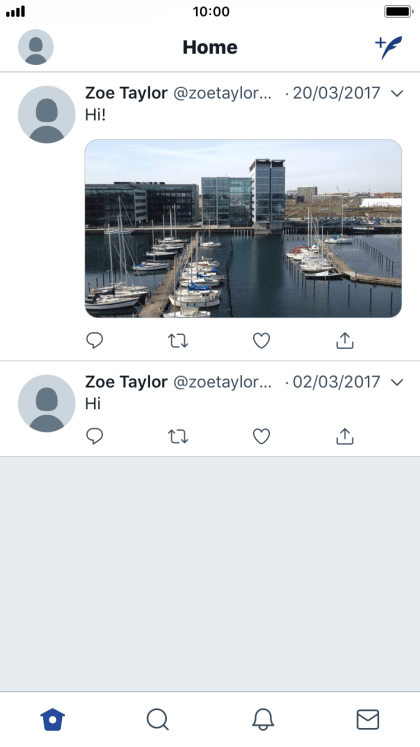Retweet the 'Hi!' tweet with marina photo
The height and width of the screenshot is (747, 420).
point(178,341)
